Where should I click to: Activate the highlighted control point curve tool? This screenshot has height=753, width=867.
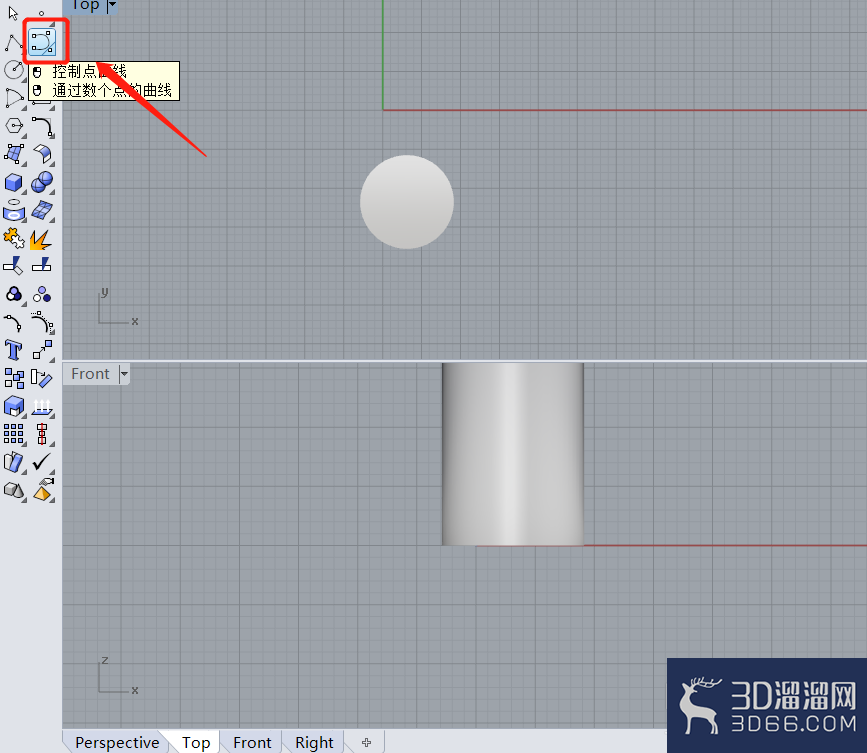point(42,43)
